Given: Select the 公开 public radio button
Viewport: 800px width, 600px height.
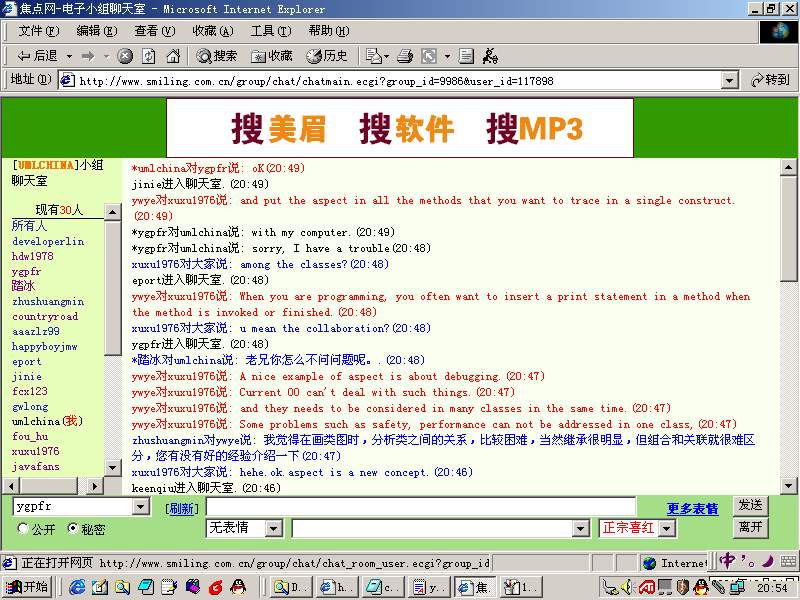Looking at the screenshot, I should (x=22, y=529).
